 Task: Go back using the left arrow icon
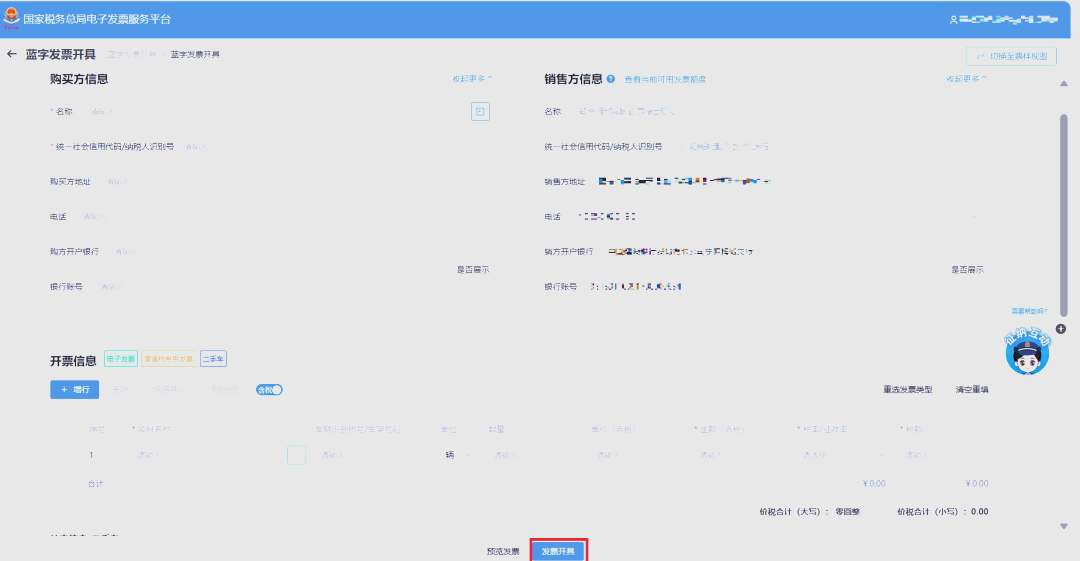[12, 54]
